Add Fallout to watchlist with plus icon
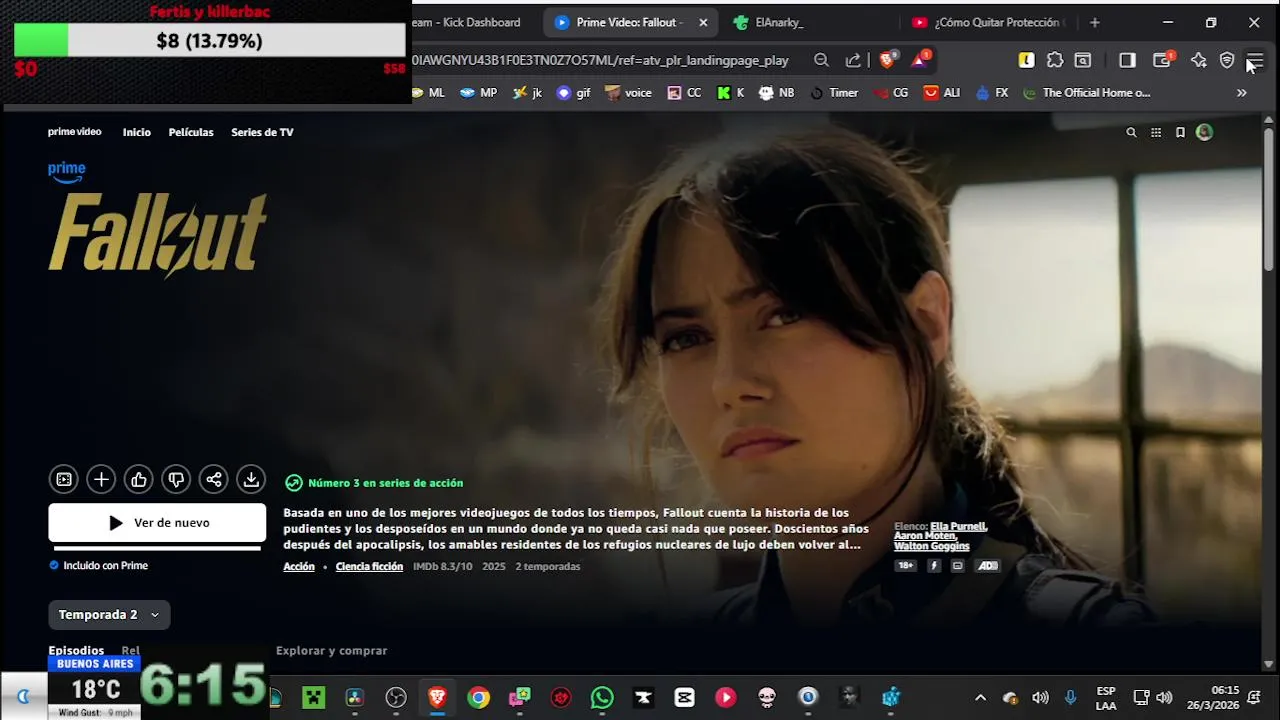 (x=101, y=480)
